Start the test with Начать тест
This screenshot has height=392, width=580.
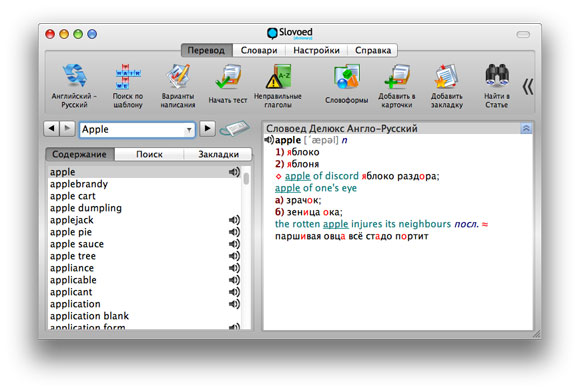tap(227, 84)
